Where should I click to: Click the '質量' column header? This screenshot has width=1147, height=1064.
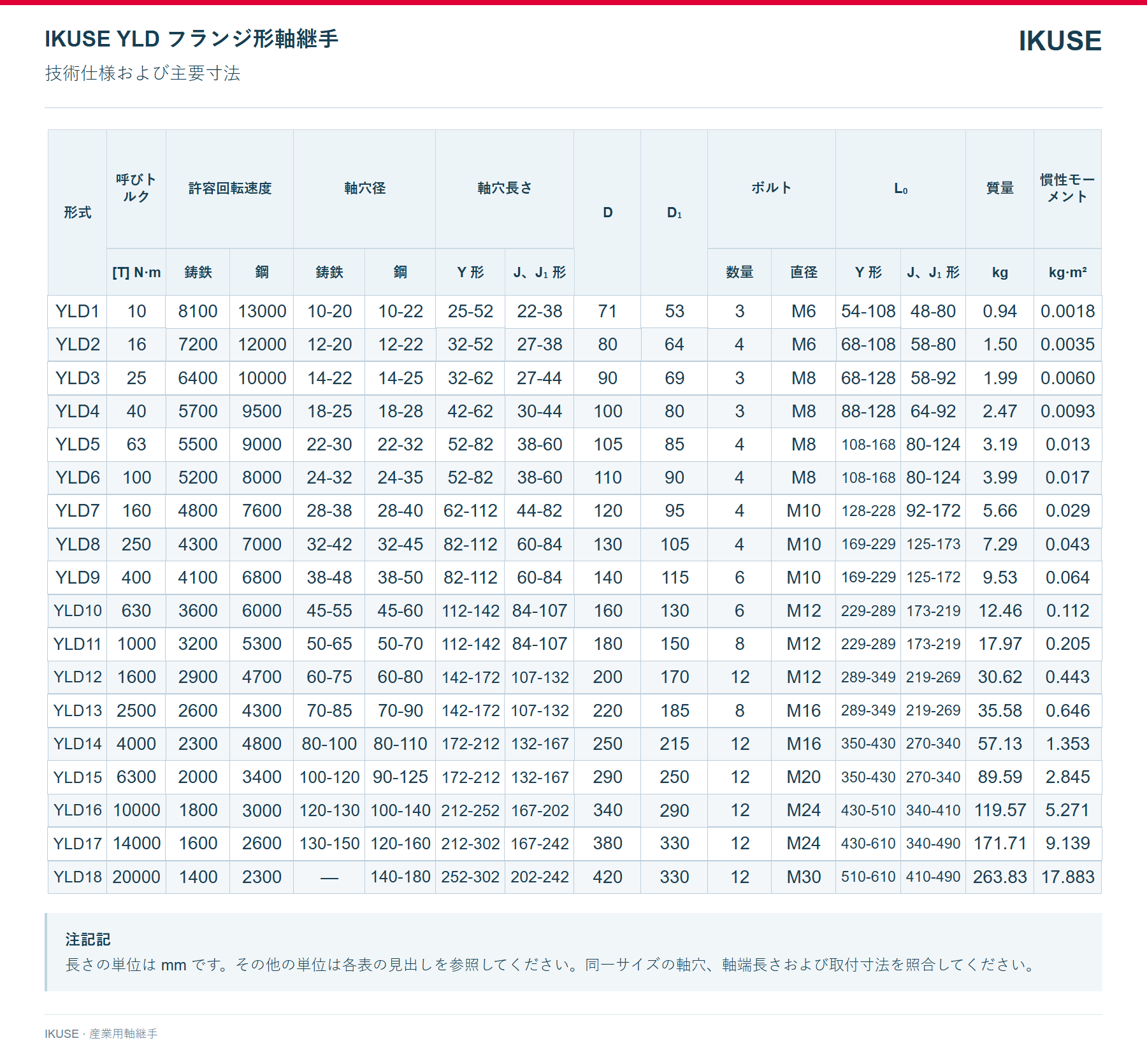coord(1000,188)
